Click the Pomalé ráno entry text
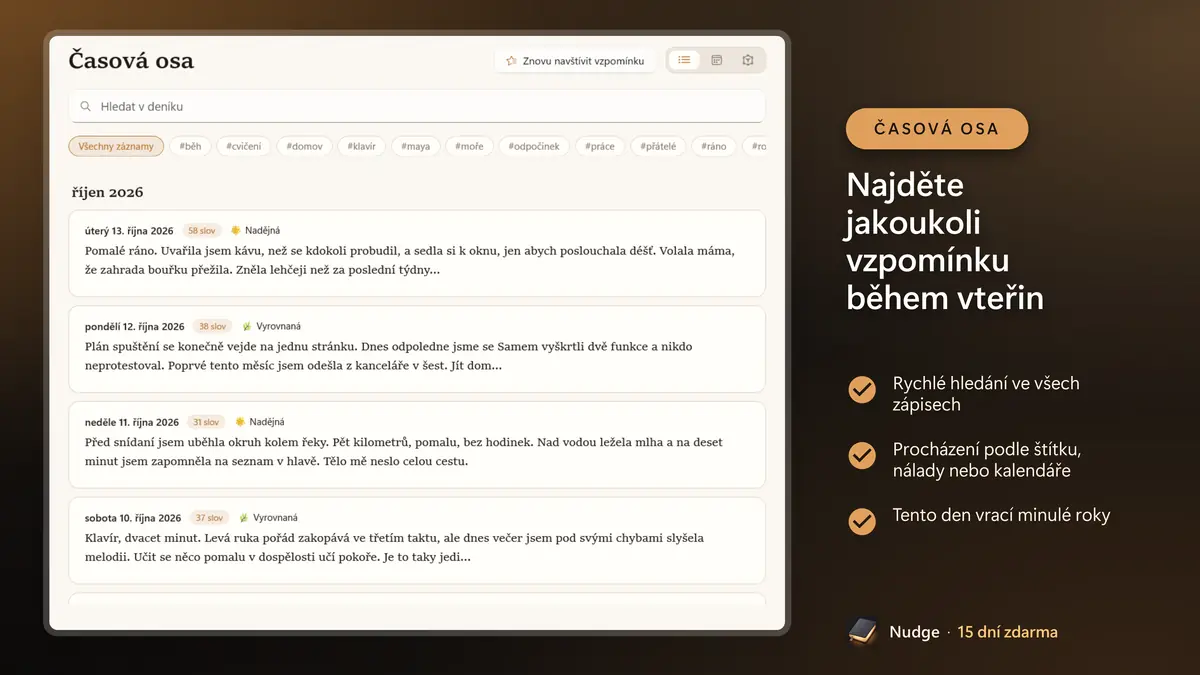The height and width of the screenshot is (675, 1200). (410, 260)
